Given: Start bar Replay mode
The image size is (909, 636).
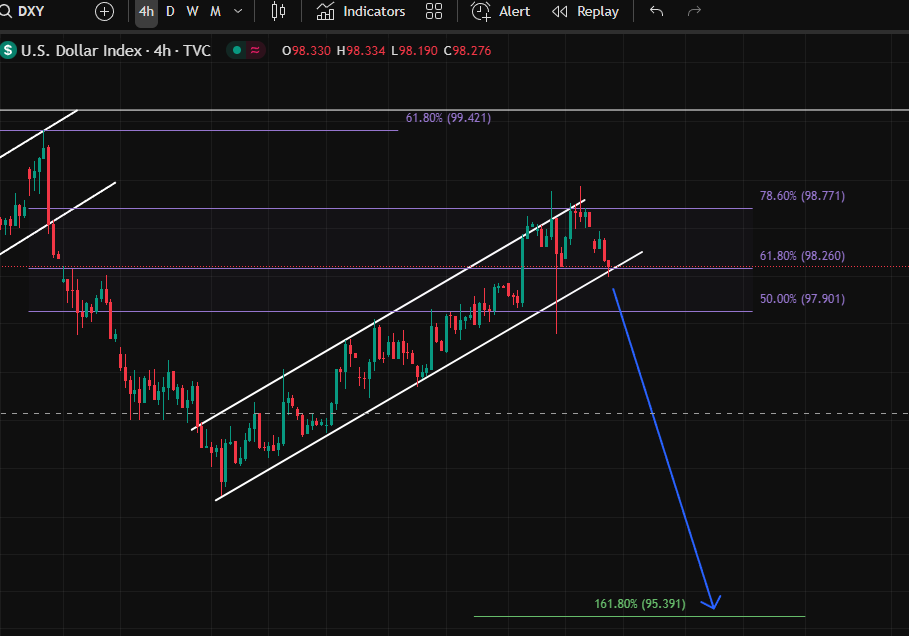Looking at the screenshot, I should pyautogui.click(x=585, y=12).
